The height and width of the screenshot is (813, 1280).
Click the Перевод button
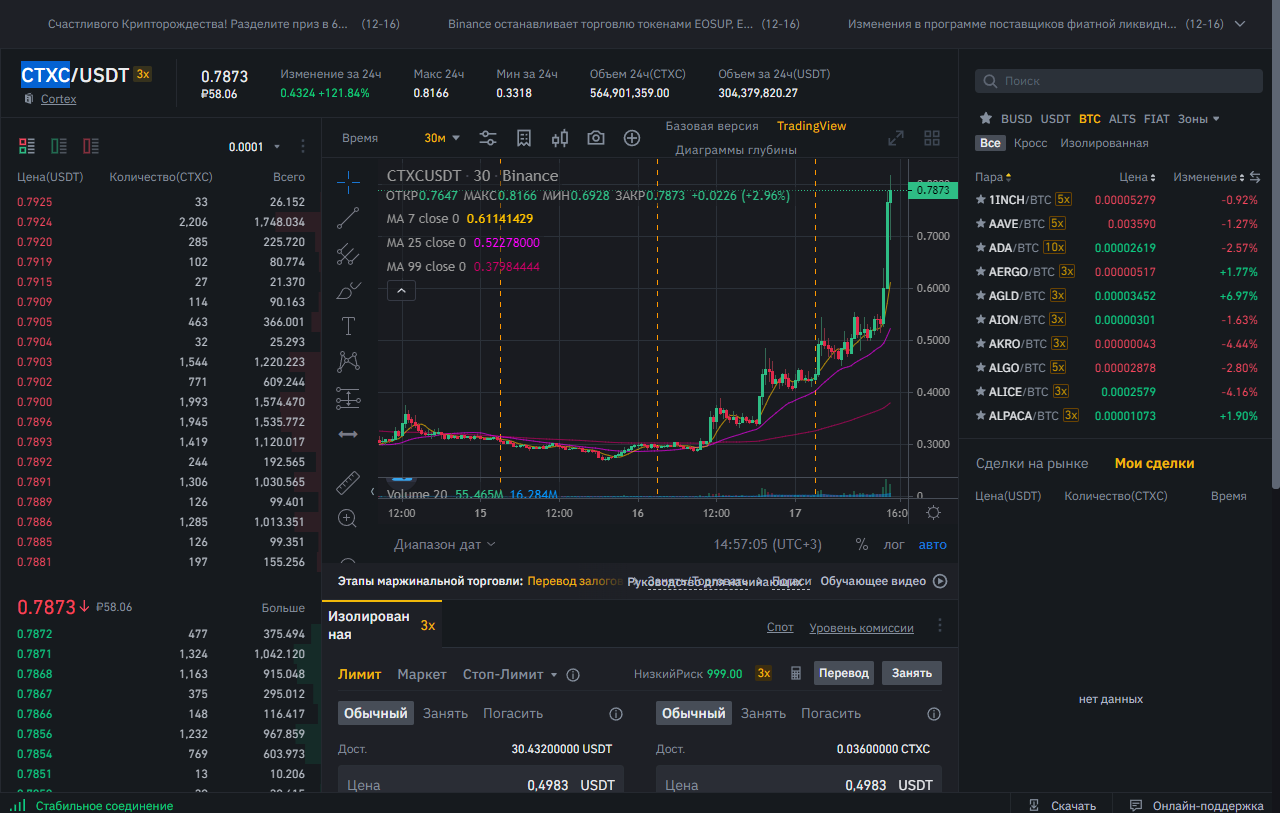(x=843, y=673)
